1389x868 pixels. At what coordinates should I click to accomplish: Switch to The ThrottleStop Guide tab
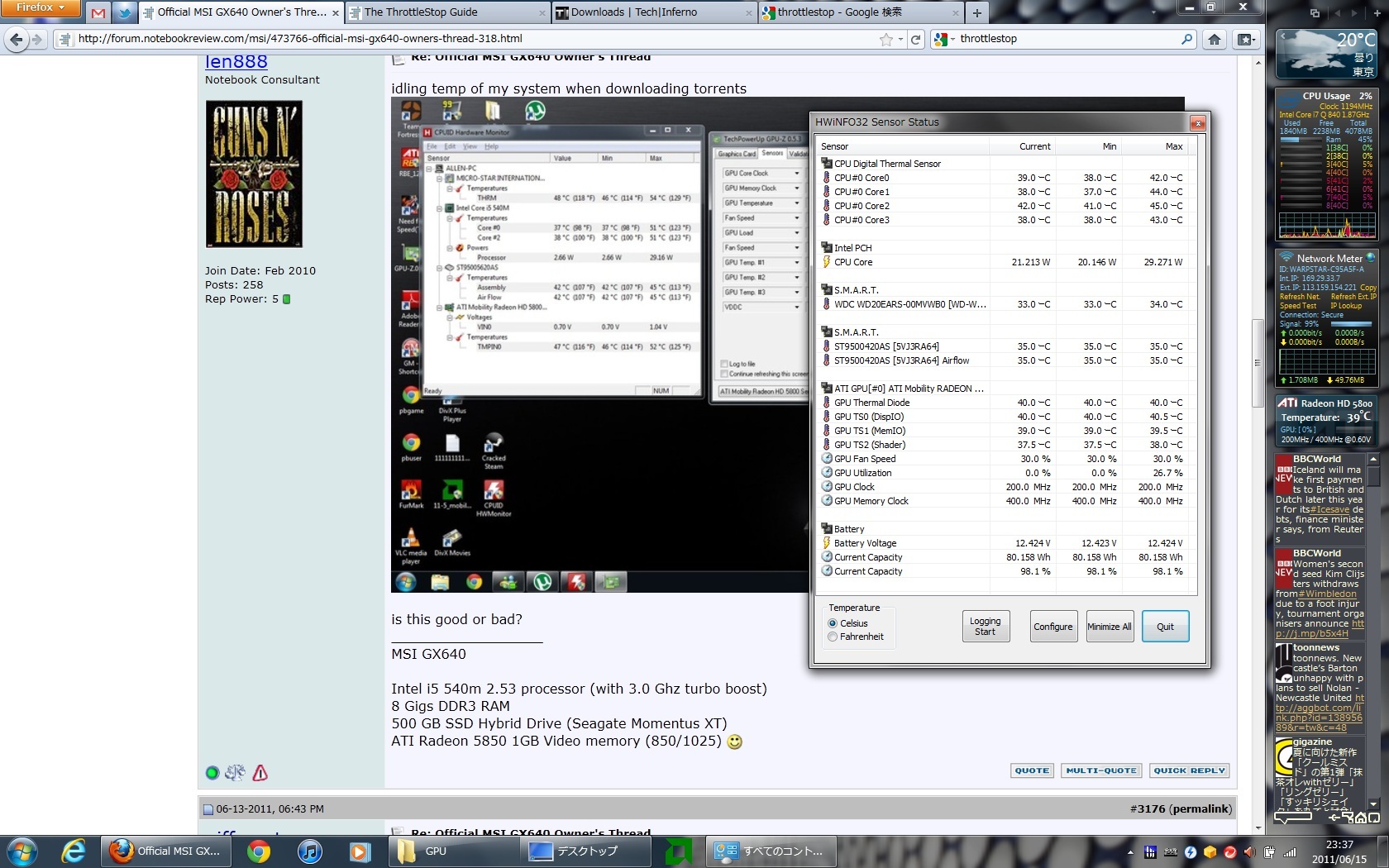pos(446,12)
